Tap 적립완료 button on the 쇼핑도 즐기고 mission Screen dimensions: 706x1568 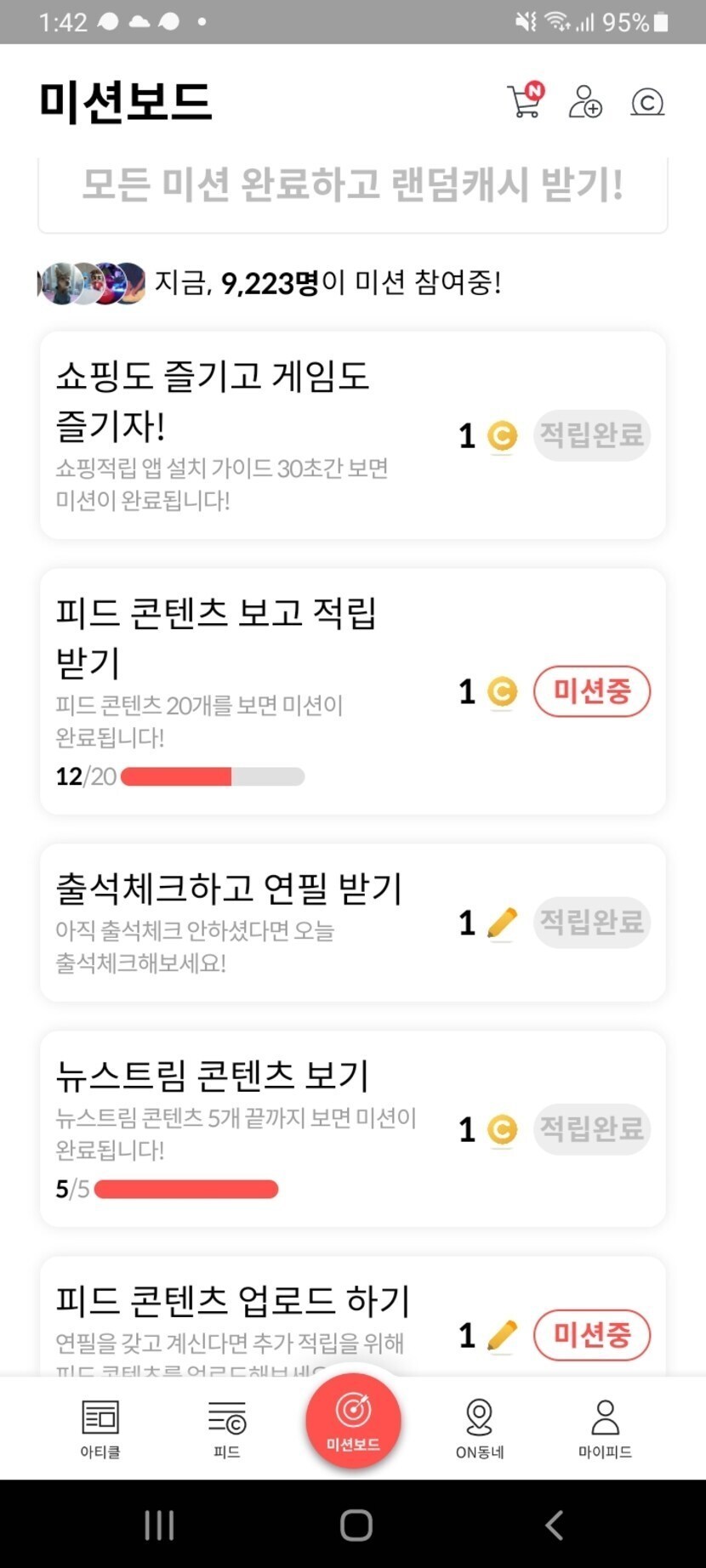[592, 435]
